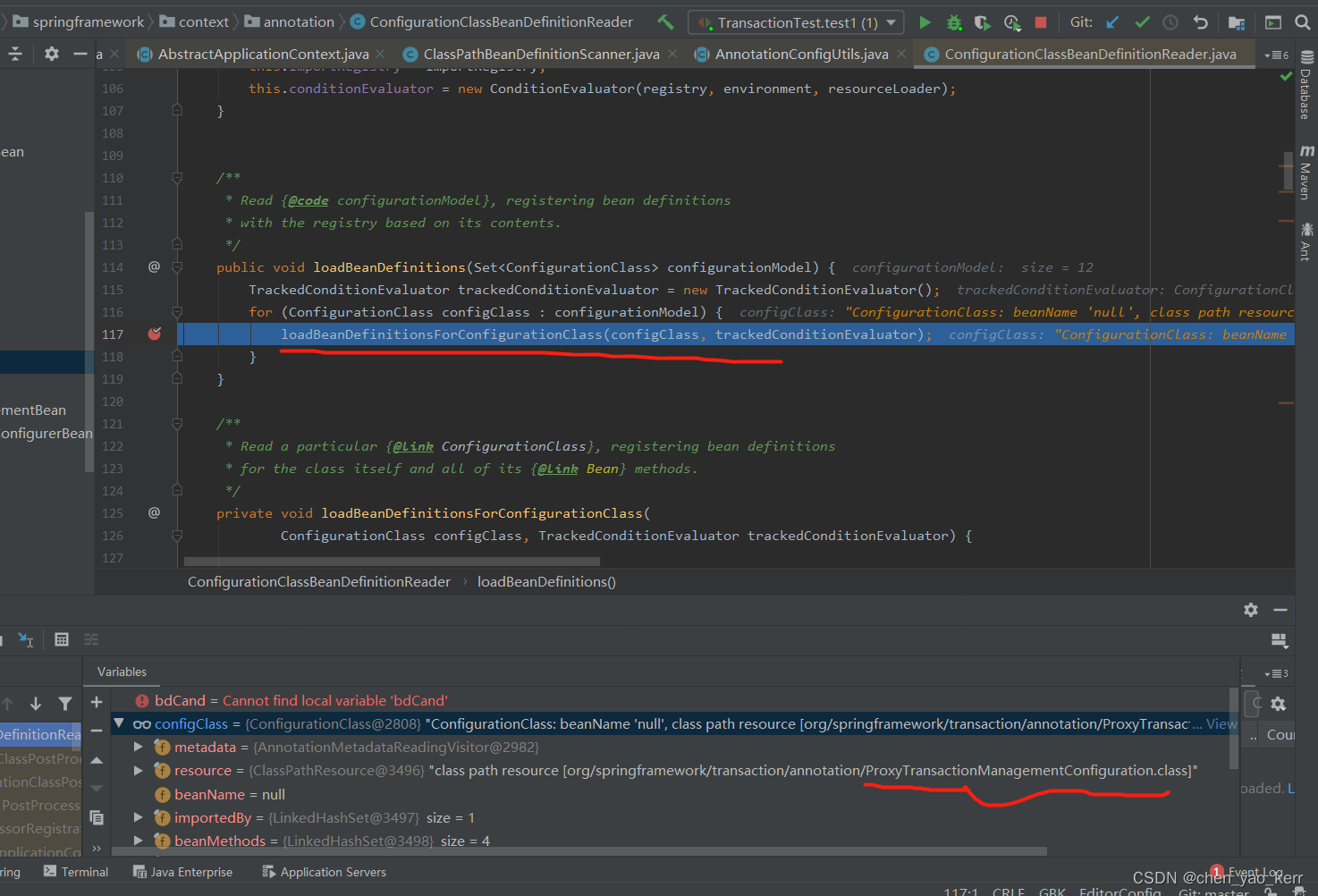Move watch up in Variables panel

(97, 760)
